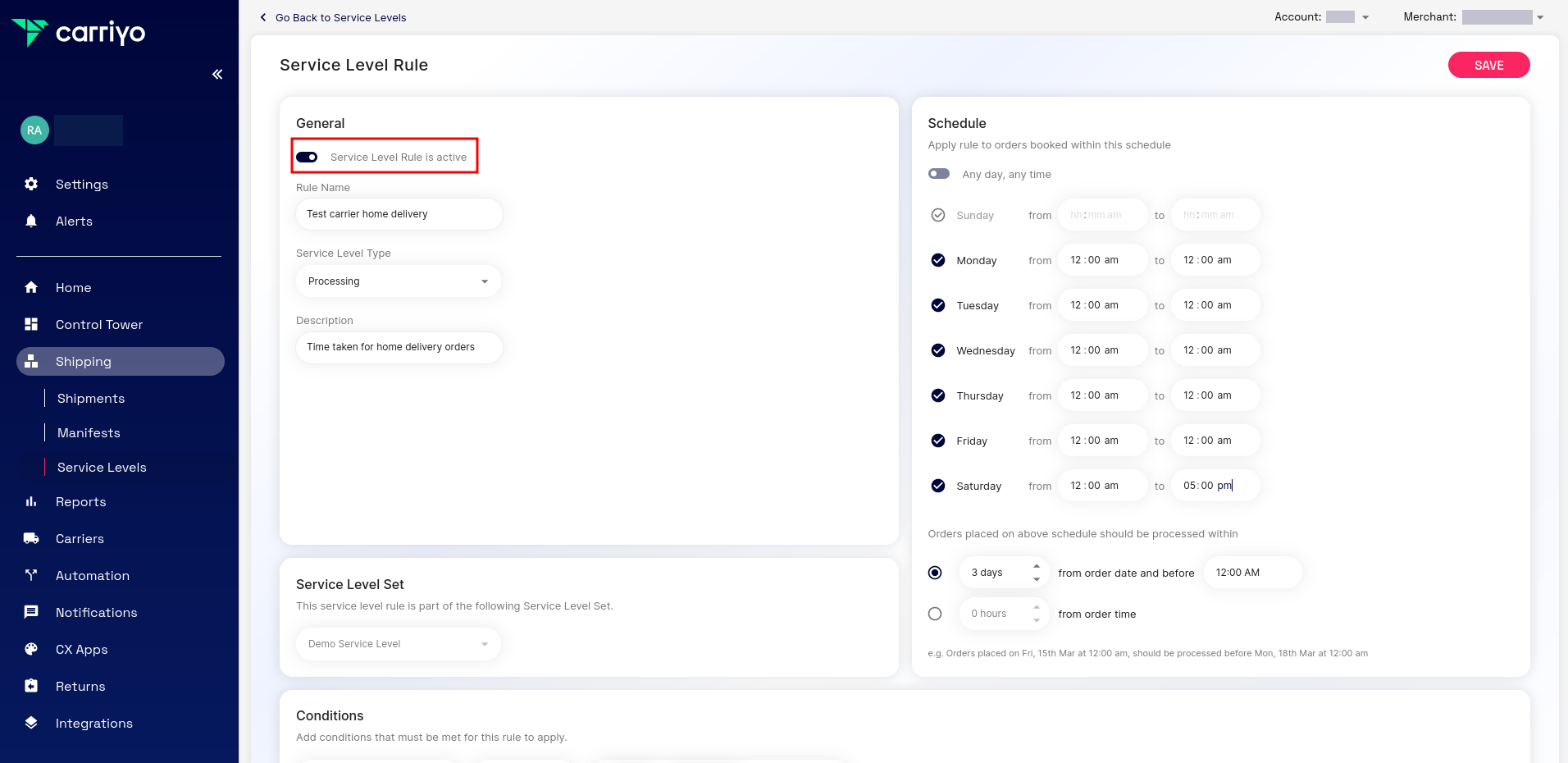
Task: Enable the Any day, any time toggle
Action: coord(938,173)
